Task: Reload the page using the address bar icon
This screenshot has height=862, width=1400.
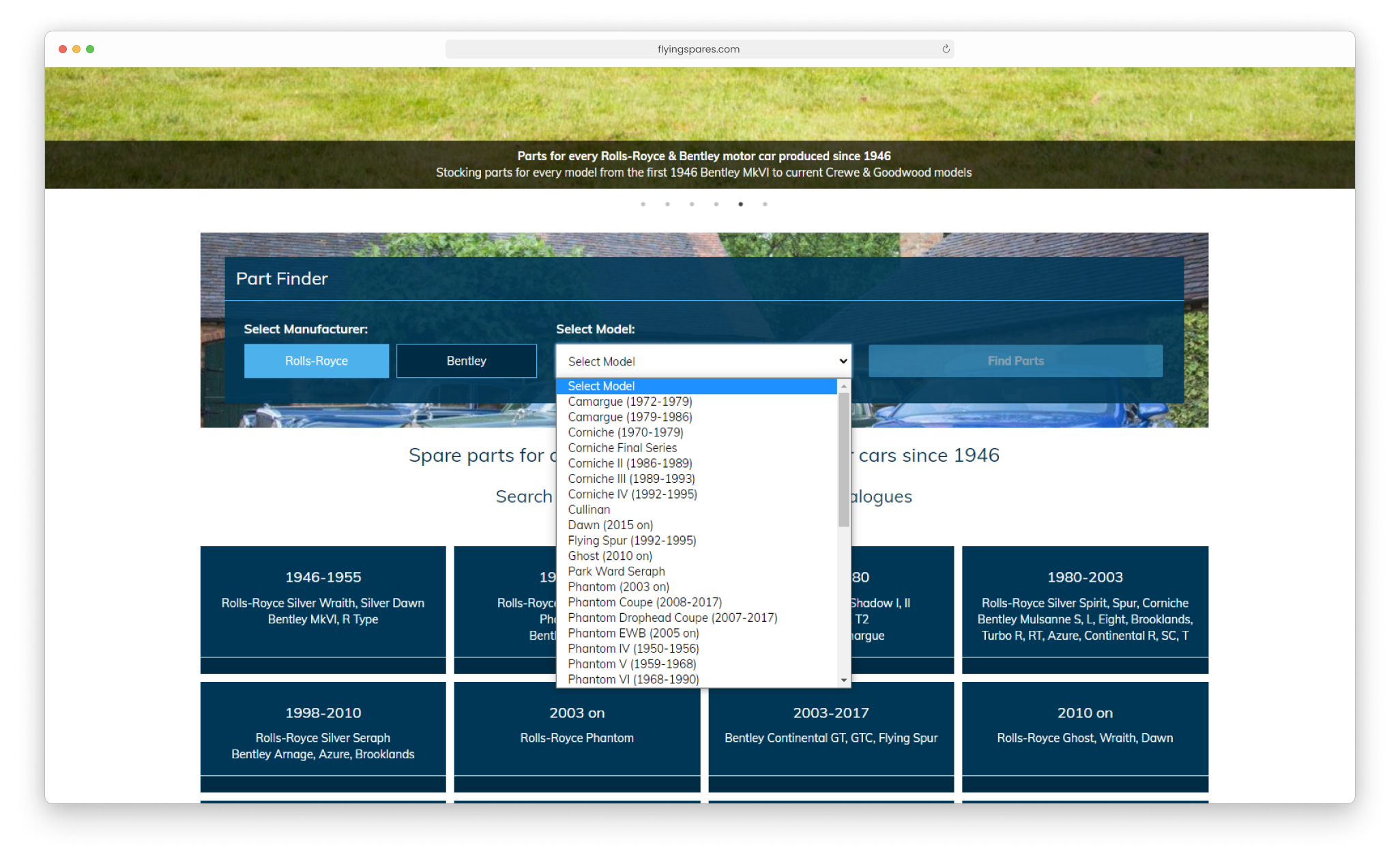Action: click(946, 49)
